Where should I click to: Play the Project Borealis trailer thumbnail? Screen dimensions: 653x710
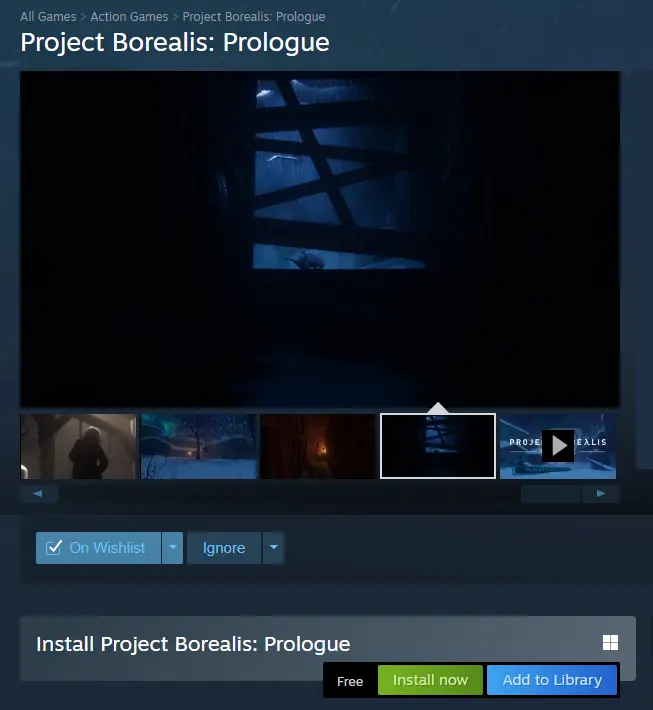point(558,446)
